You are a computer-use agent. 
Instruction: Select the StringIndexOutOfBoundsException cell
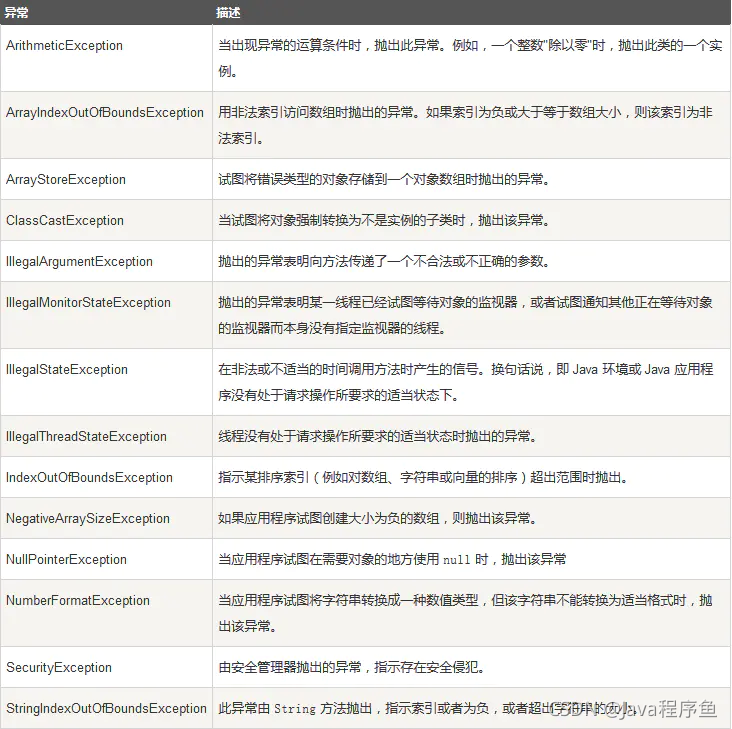[x=106, y=708]
